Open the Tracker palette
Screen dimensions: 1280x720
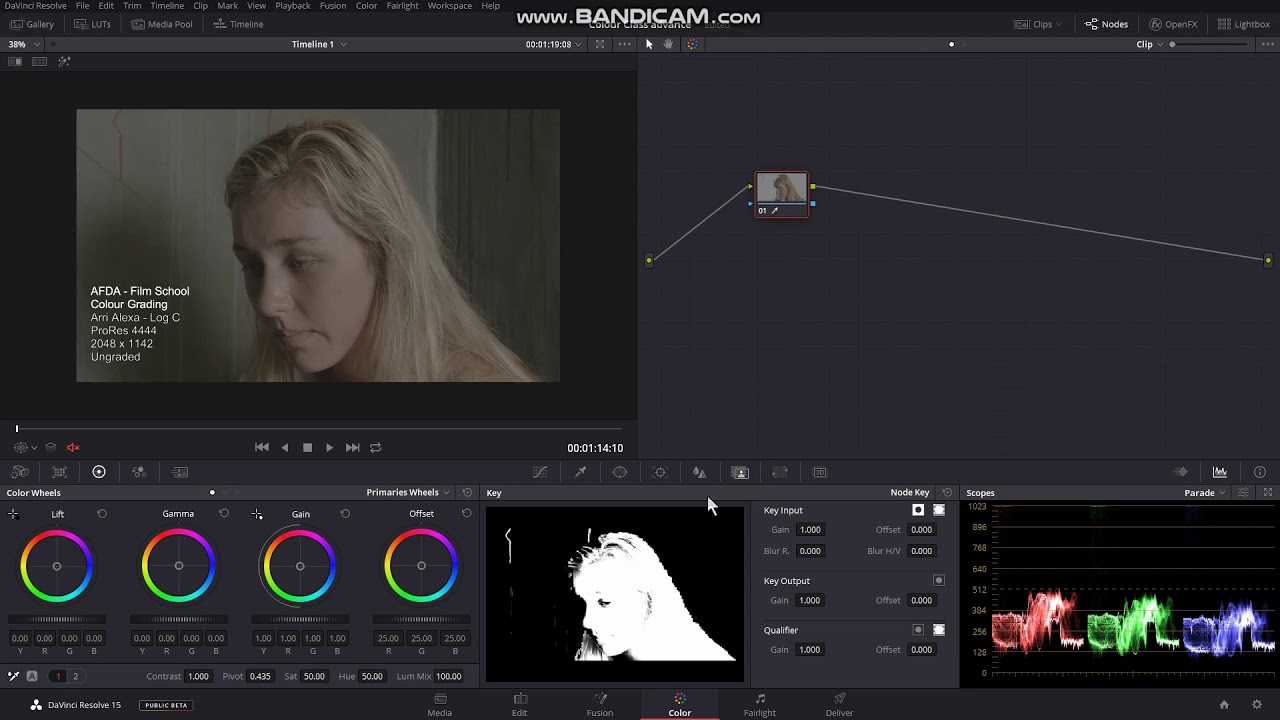(x=660, y=472)
